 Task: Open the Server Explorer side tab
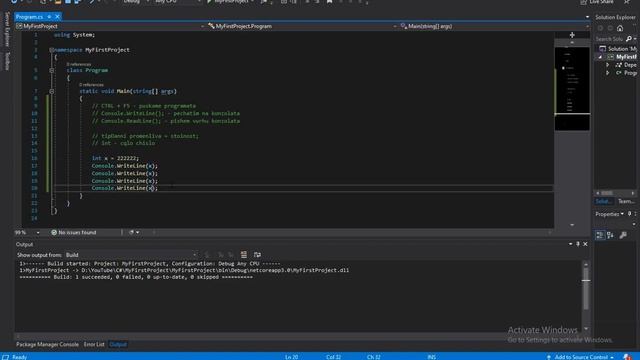coord(7,29)
